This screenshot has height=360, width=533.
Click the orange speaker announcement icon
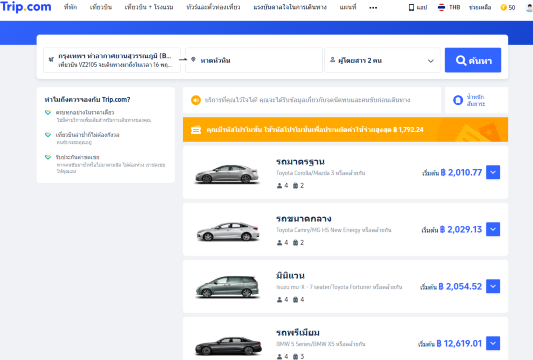tap(196, 100)
